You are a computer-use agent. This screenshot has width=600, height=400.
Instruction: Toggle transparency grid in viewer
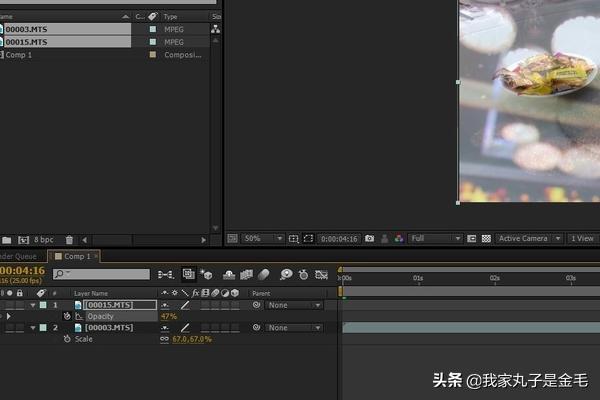[486, 238]
